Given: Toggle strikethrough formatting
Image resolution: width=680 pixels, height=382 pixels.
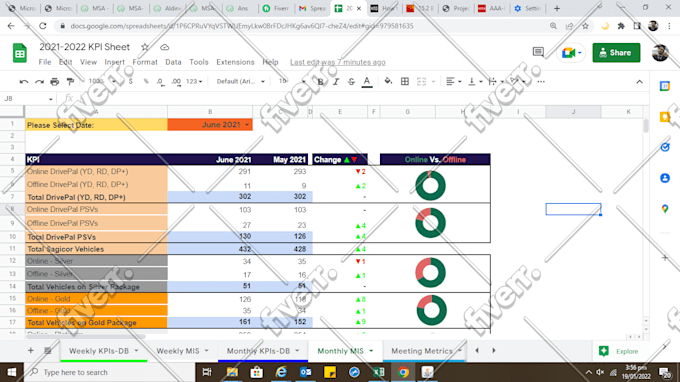Looking at the screenshot, I should (x=351, y=82).
